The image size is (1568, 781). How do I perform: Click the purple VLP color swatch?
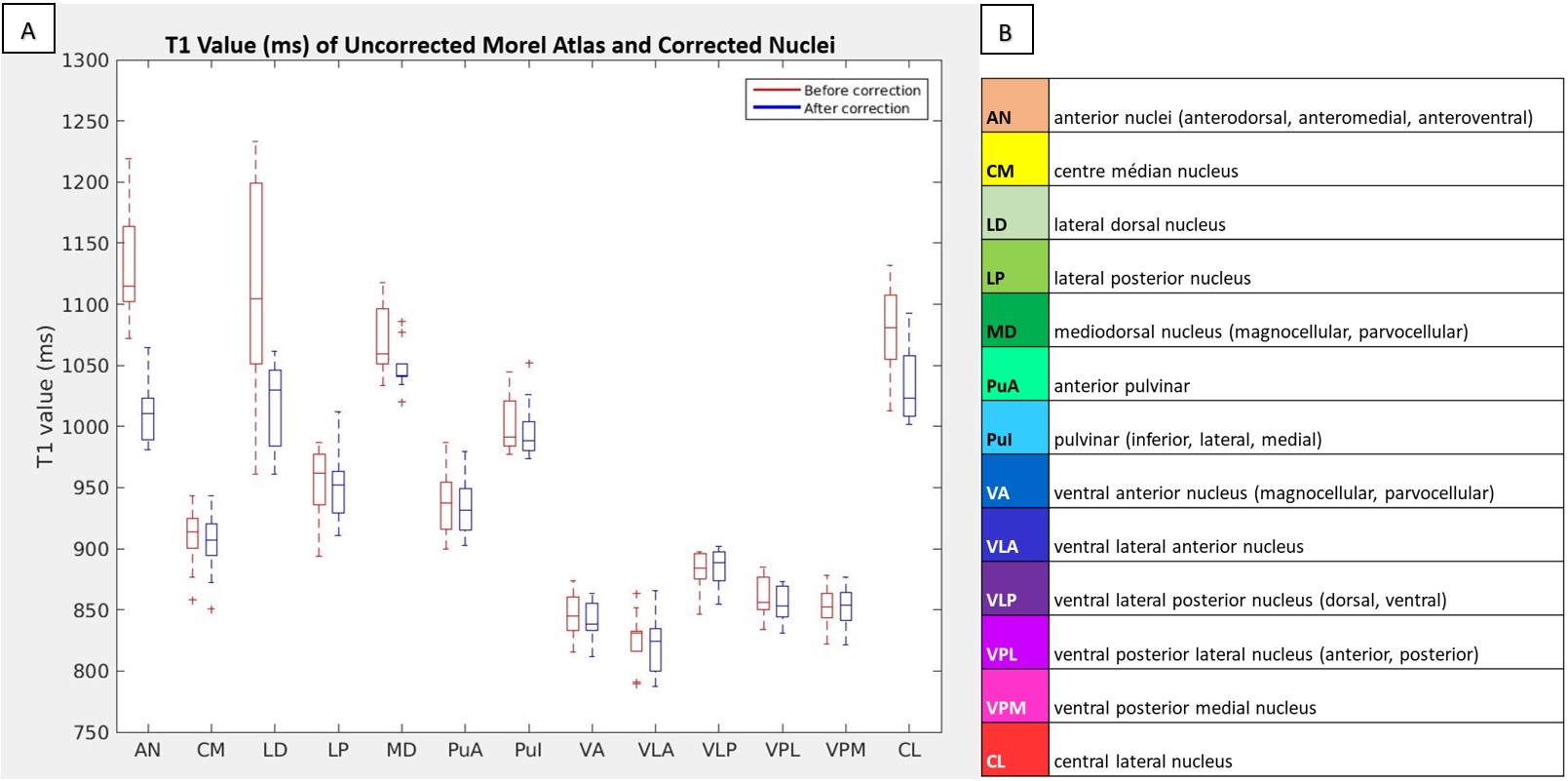[1014, 588]
